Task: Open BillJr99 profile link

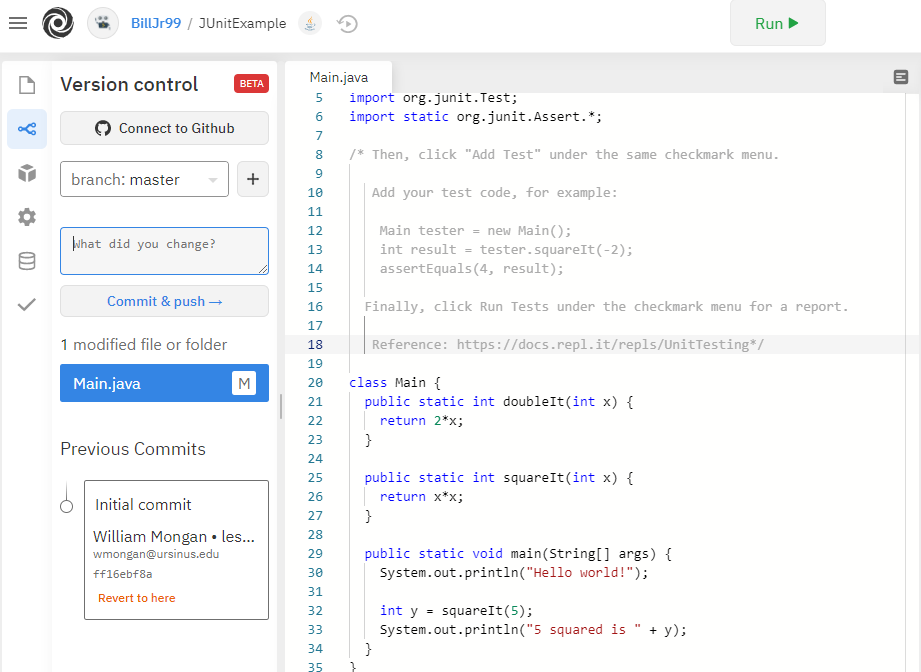Action: point(156,23)
